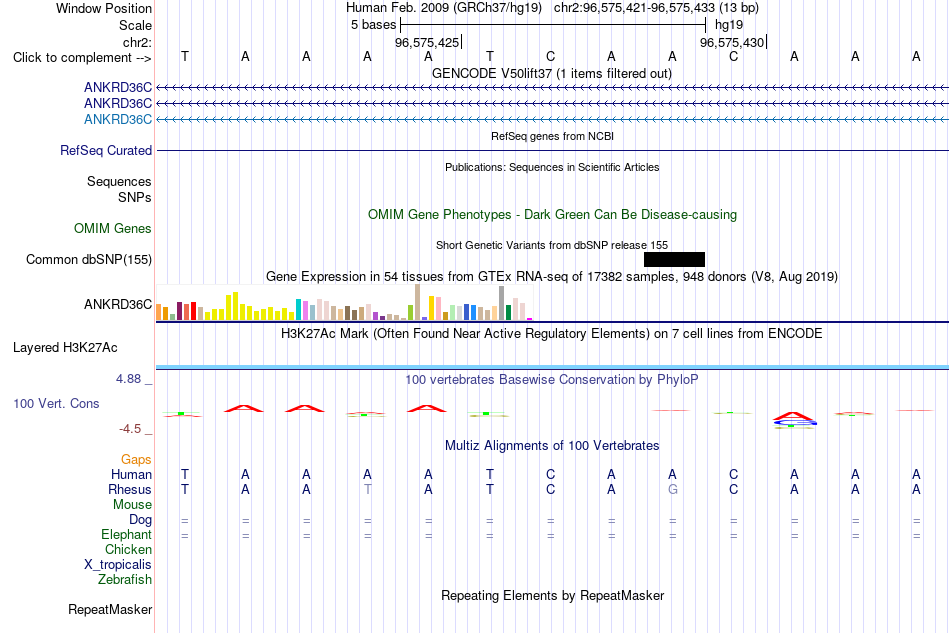This screenshot has height=633, width=950.
Task: Select the Chicken species row label
Action: tap(128, 549)
